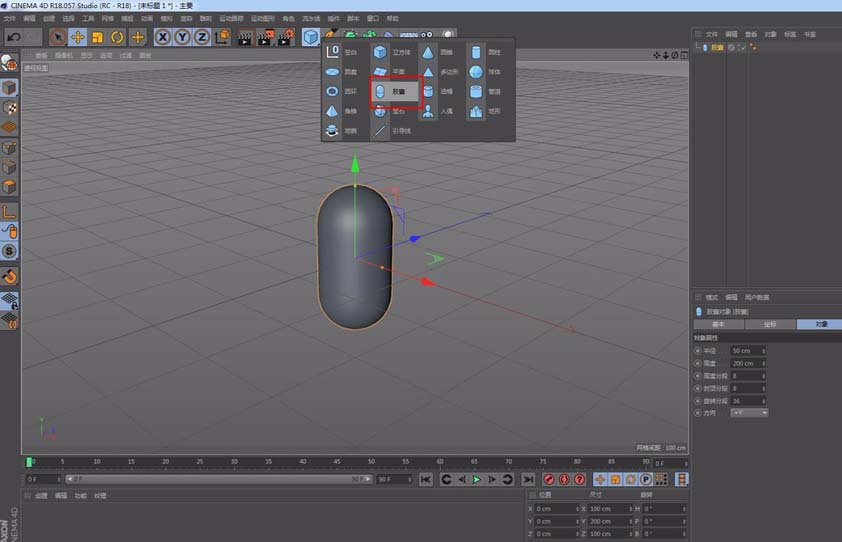This screenshot has height=542, width=842.
Task: Click the height (高度) stepper arrows
Action: [x=764, y=363]
